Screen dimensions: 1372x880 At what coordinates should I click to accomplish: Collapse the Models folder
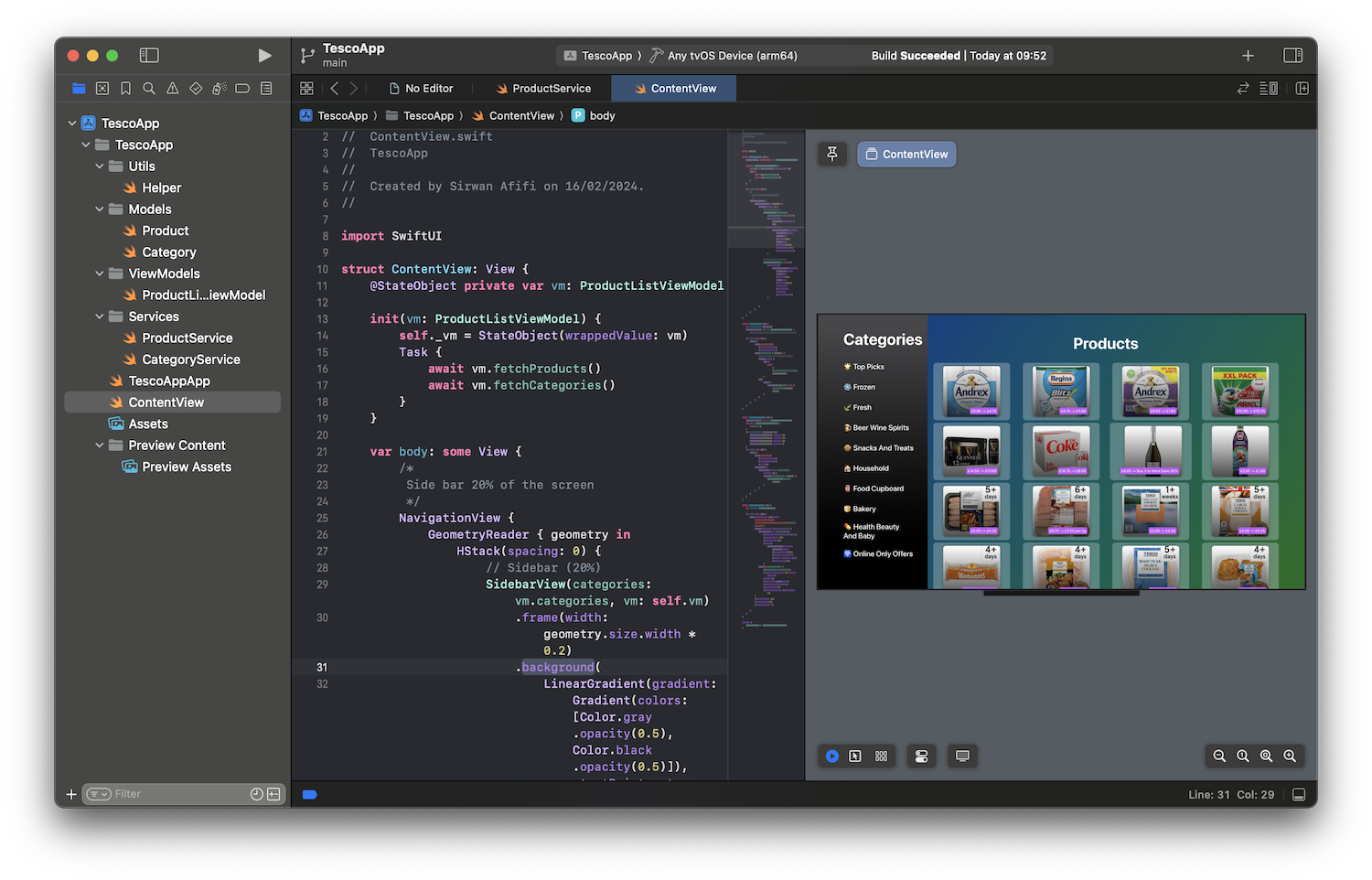click(x=100, y=209)
